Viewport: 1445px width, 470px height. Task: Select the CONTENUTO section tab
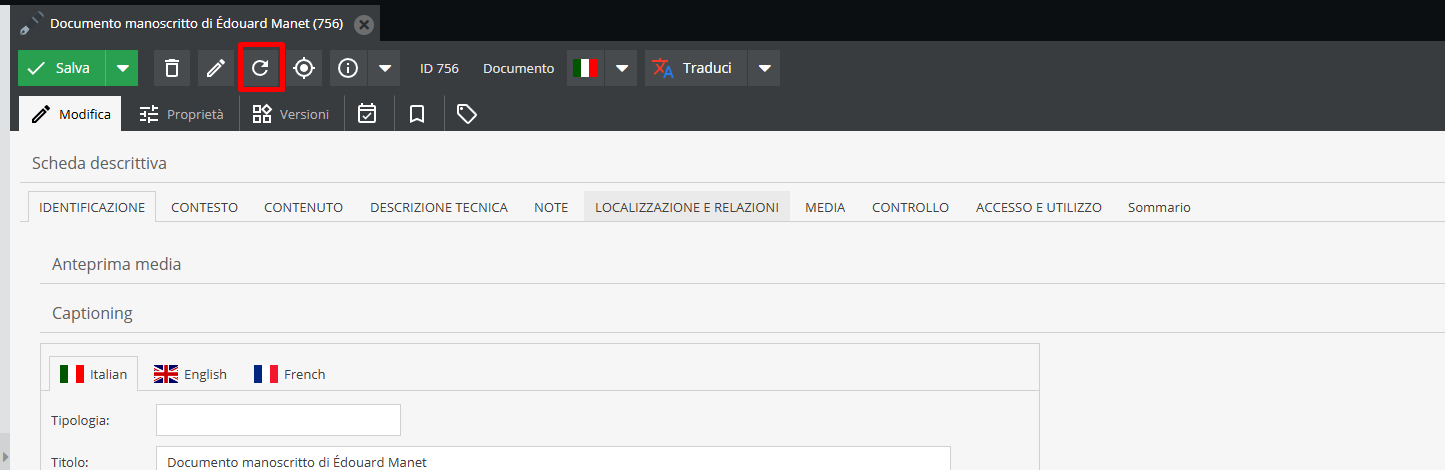pos(303,207)
